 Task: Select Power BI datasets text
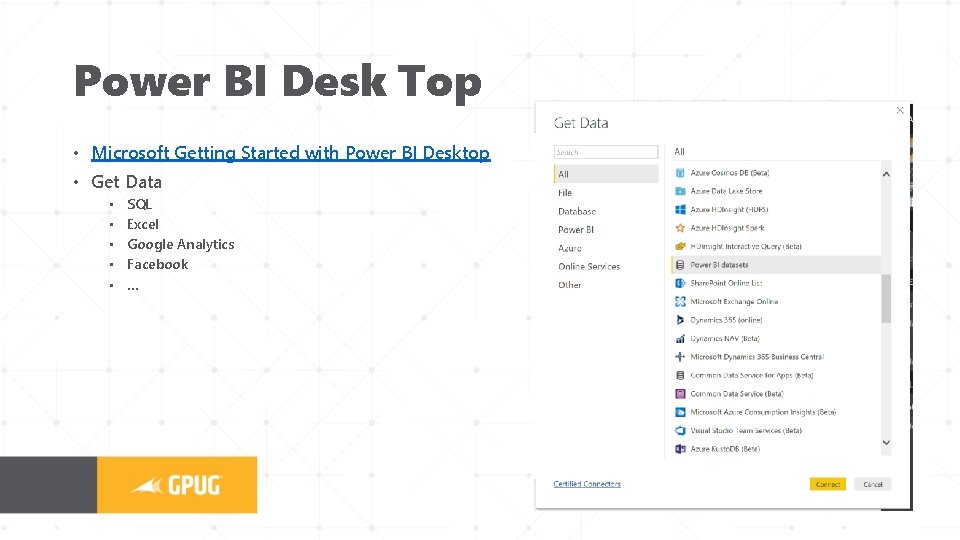pyautogui.click(x=719, y=264)
